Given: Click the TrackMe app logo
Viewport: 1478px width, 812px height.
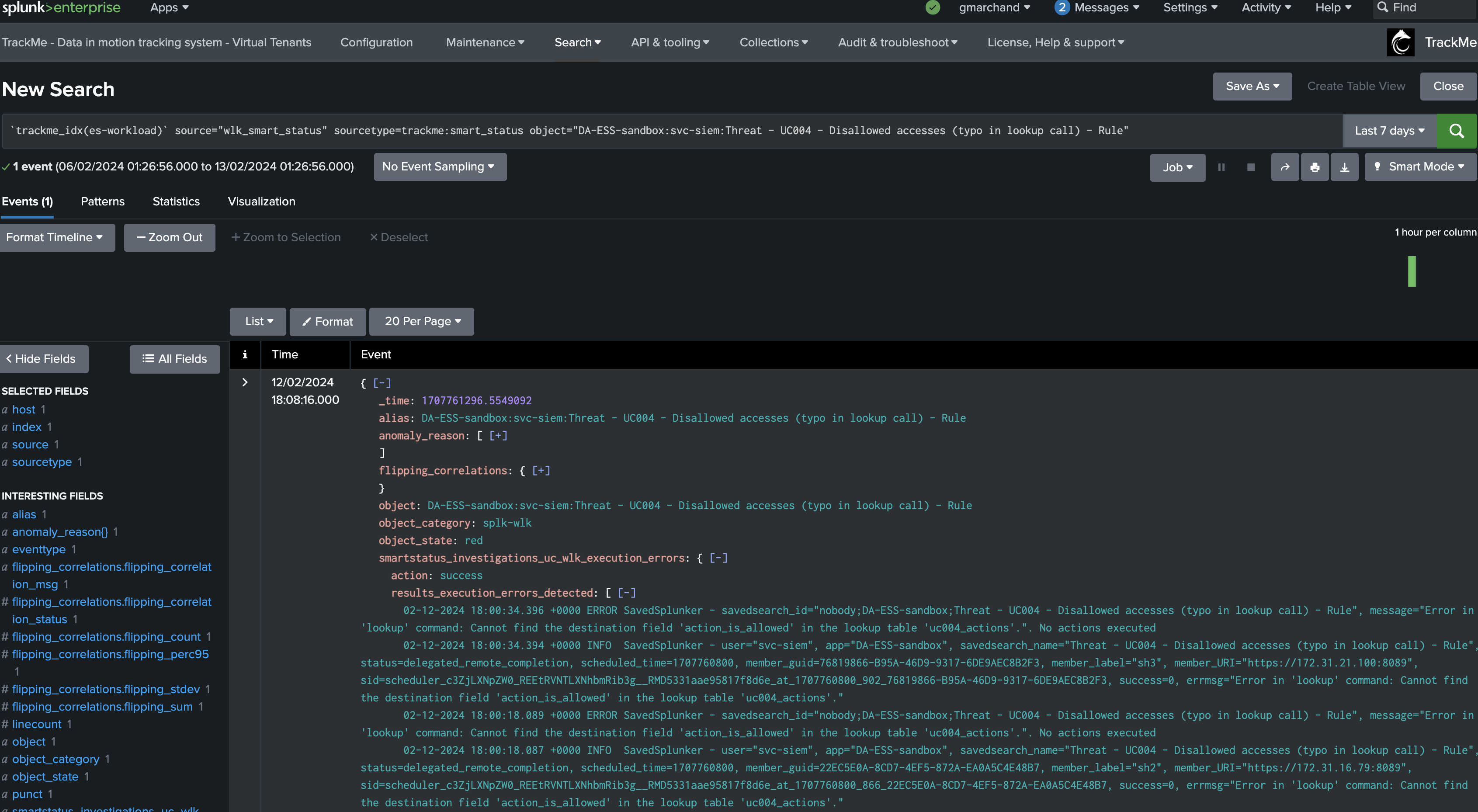Looking at the screenshot, I should coord(1401,42).
